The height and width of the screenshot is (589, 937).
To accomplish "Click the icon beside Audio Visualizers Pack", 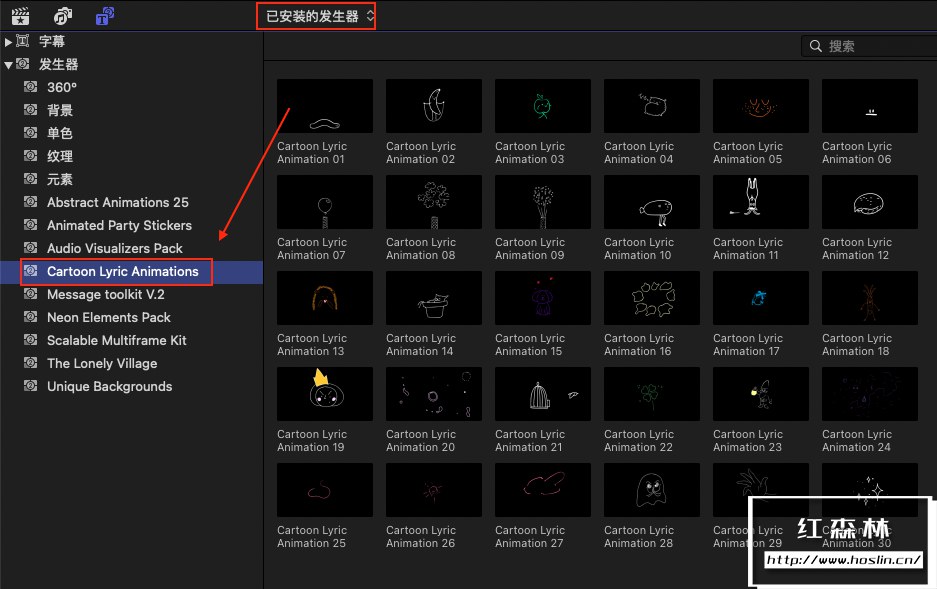I will coord(30,248).
